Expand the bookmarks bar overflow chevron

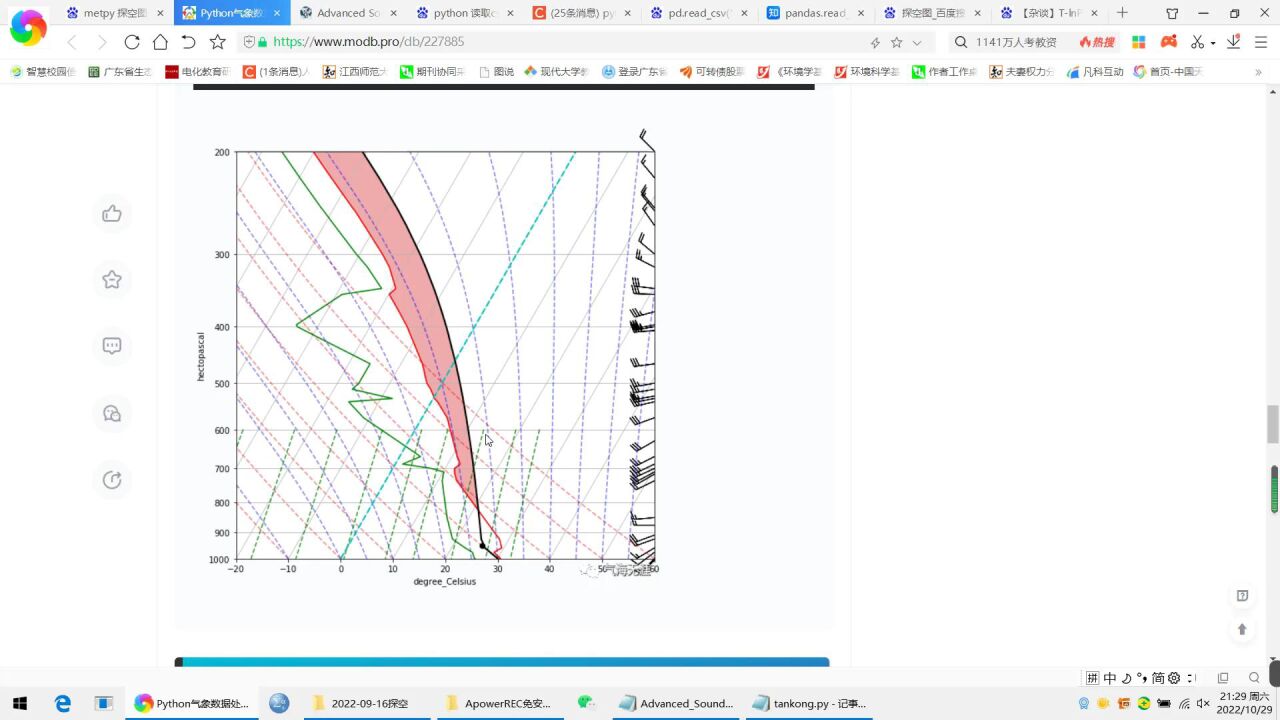(1259, 70)
